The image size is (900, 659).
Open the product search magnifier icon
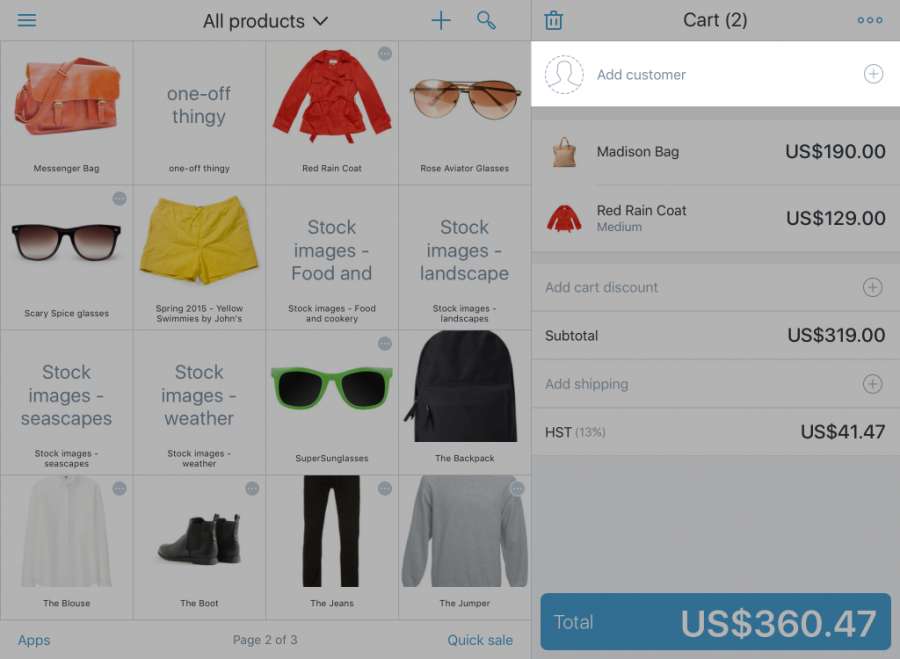click(486, 20)
